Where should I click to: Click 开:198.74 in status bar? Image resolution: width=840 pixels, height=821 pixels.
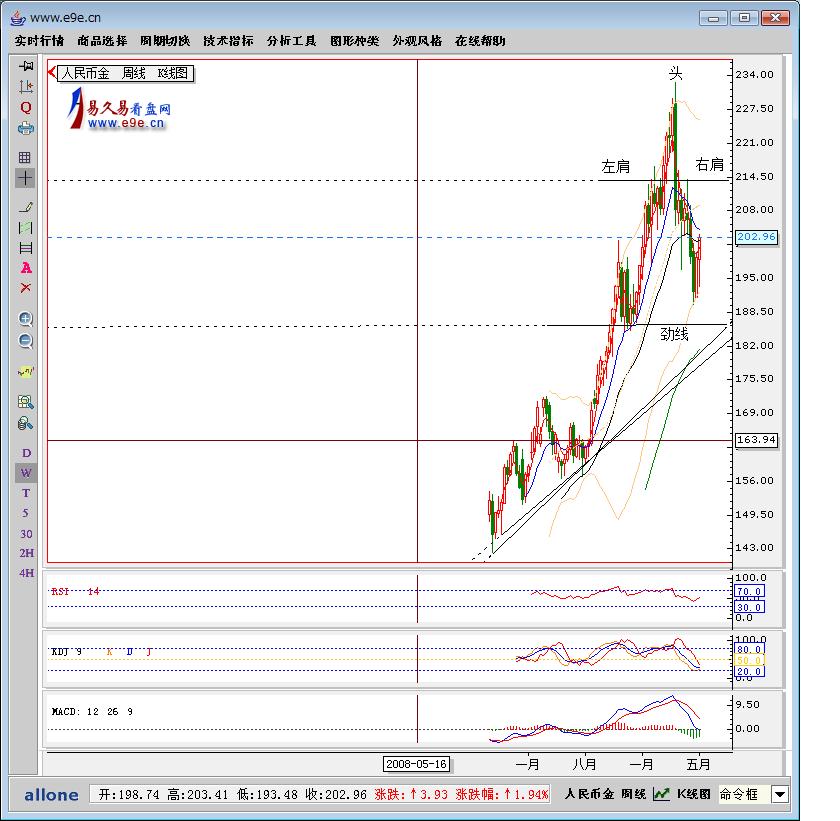pyautogui.click(x=129, y=795)
